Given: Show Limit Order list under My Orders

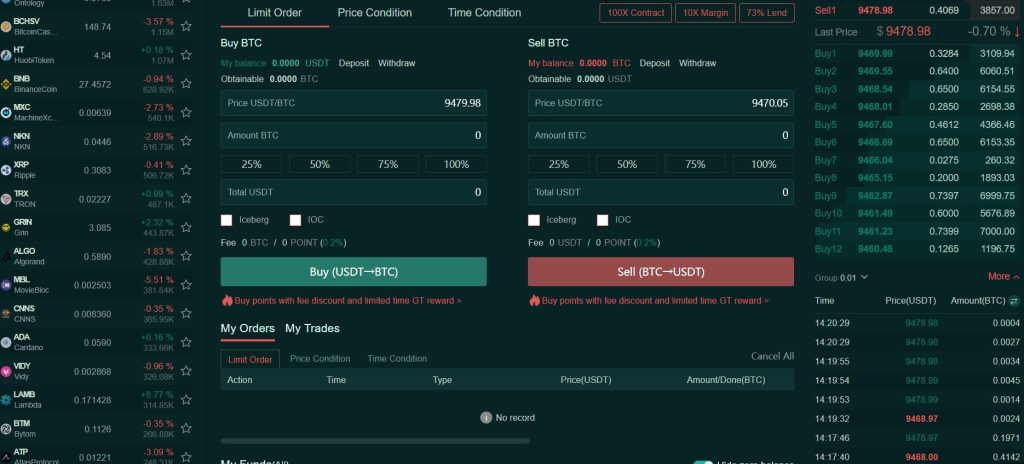Looking at the screenshot, I should tap(250, 359).
